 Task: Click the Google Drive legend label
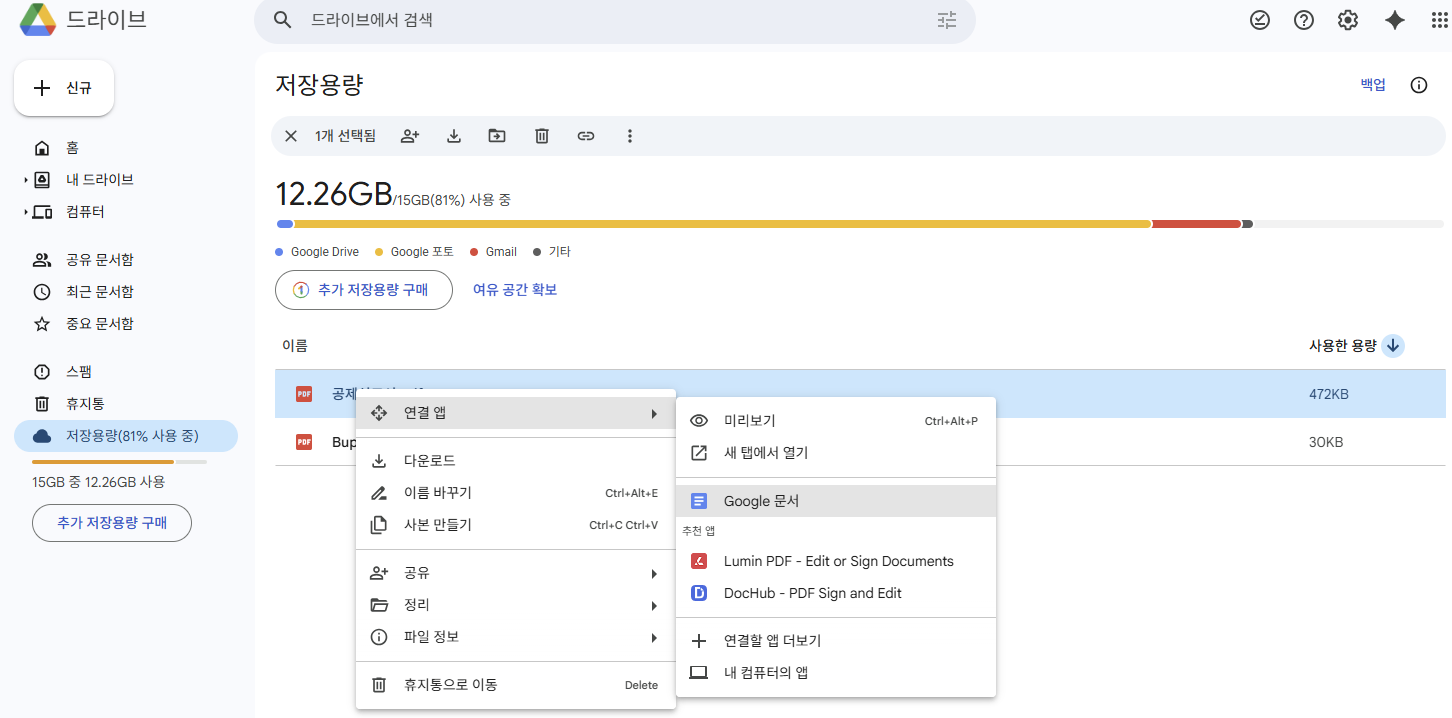point(325,252)
